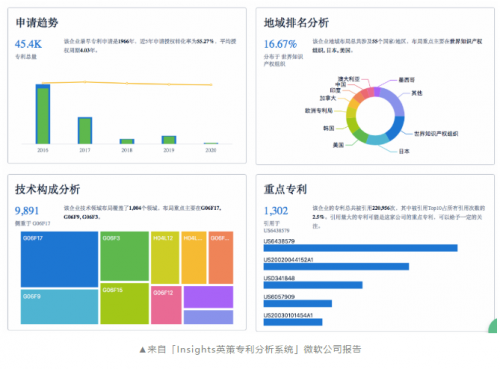Select the 其他 donut label
Image resolution: width=500 pixels, height=369 pixels.
click(417, 93)
